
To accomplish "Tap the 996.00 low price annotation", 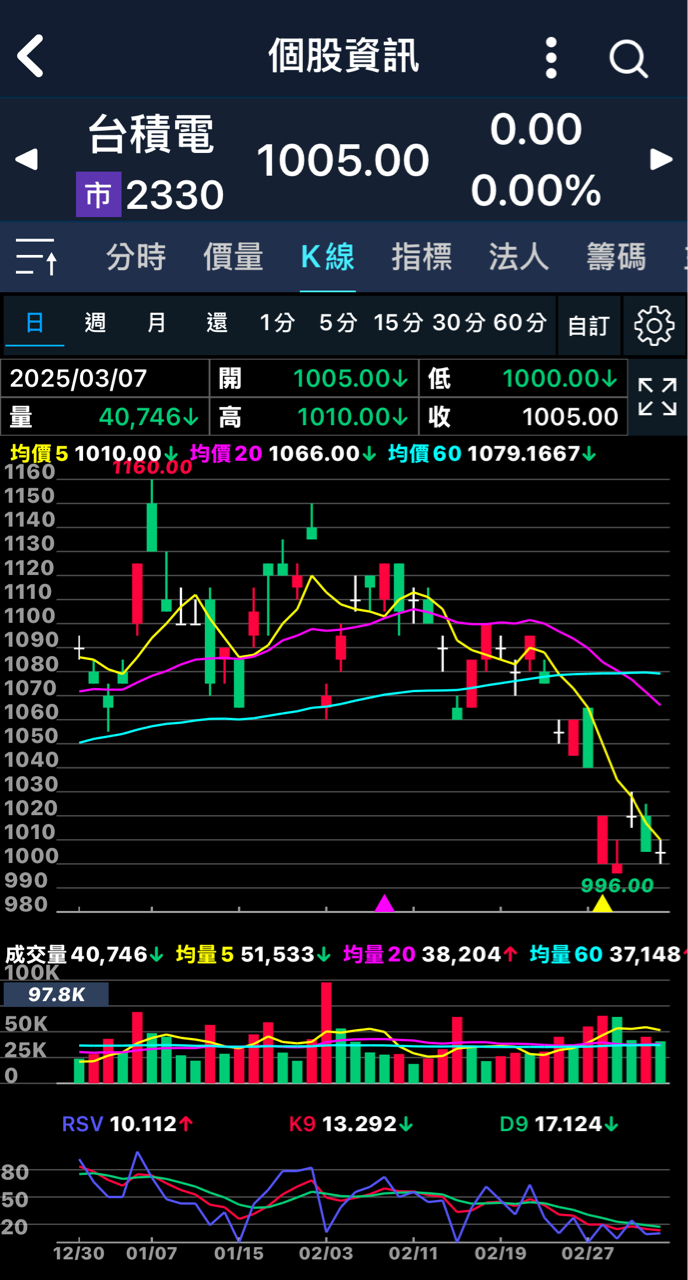I will [x=617, y=885].
